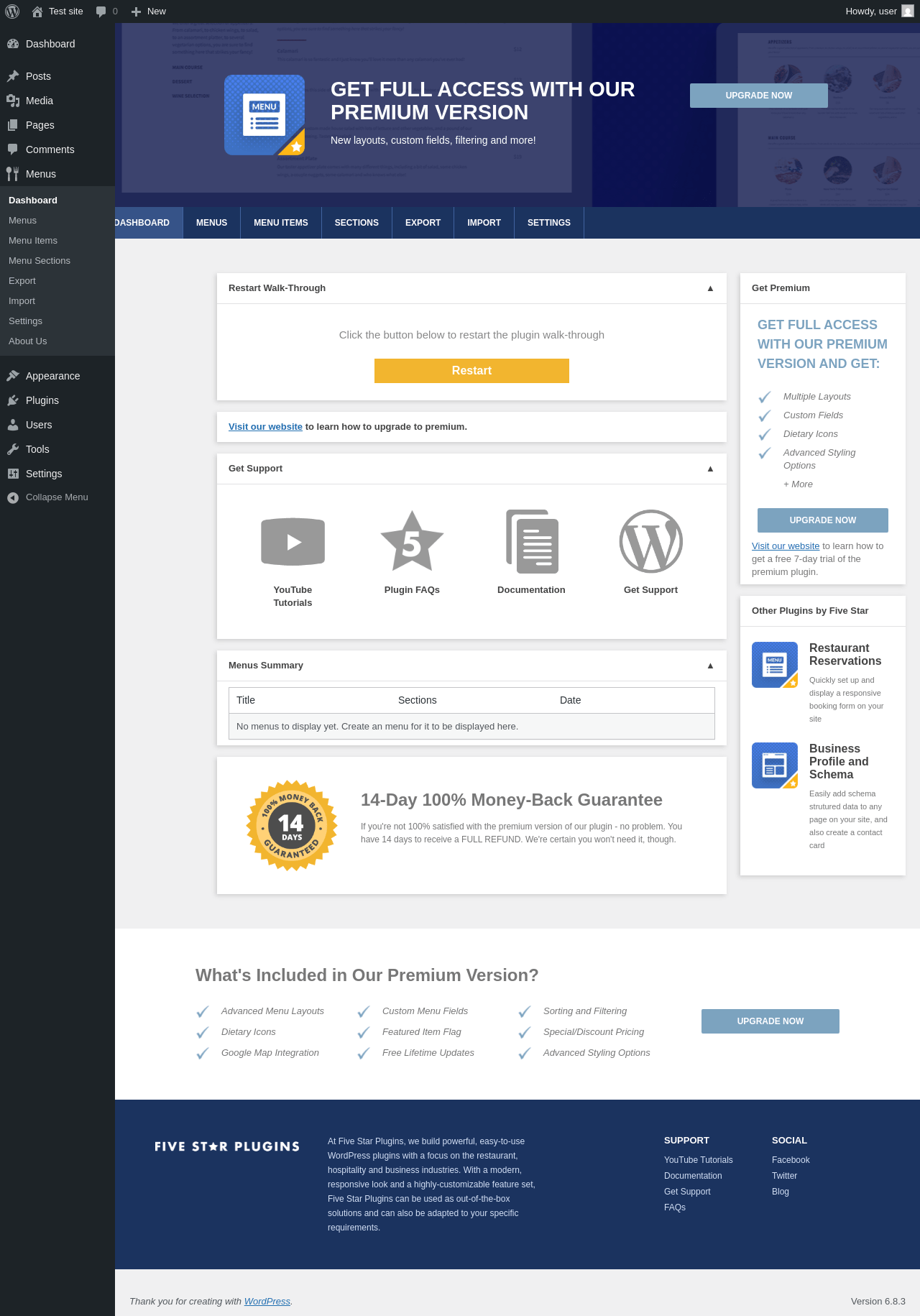
Task: Click the Title column header in Menus Summary
Action: coord(246,700)
